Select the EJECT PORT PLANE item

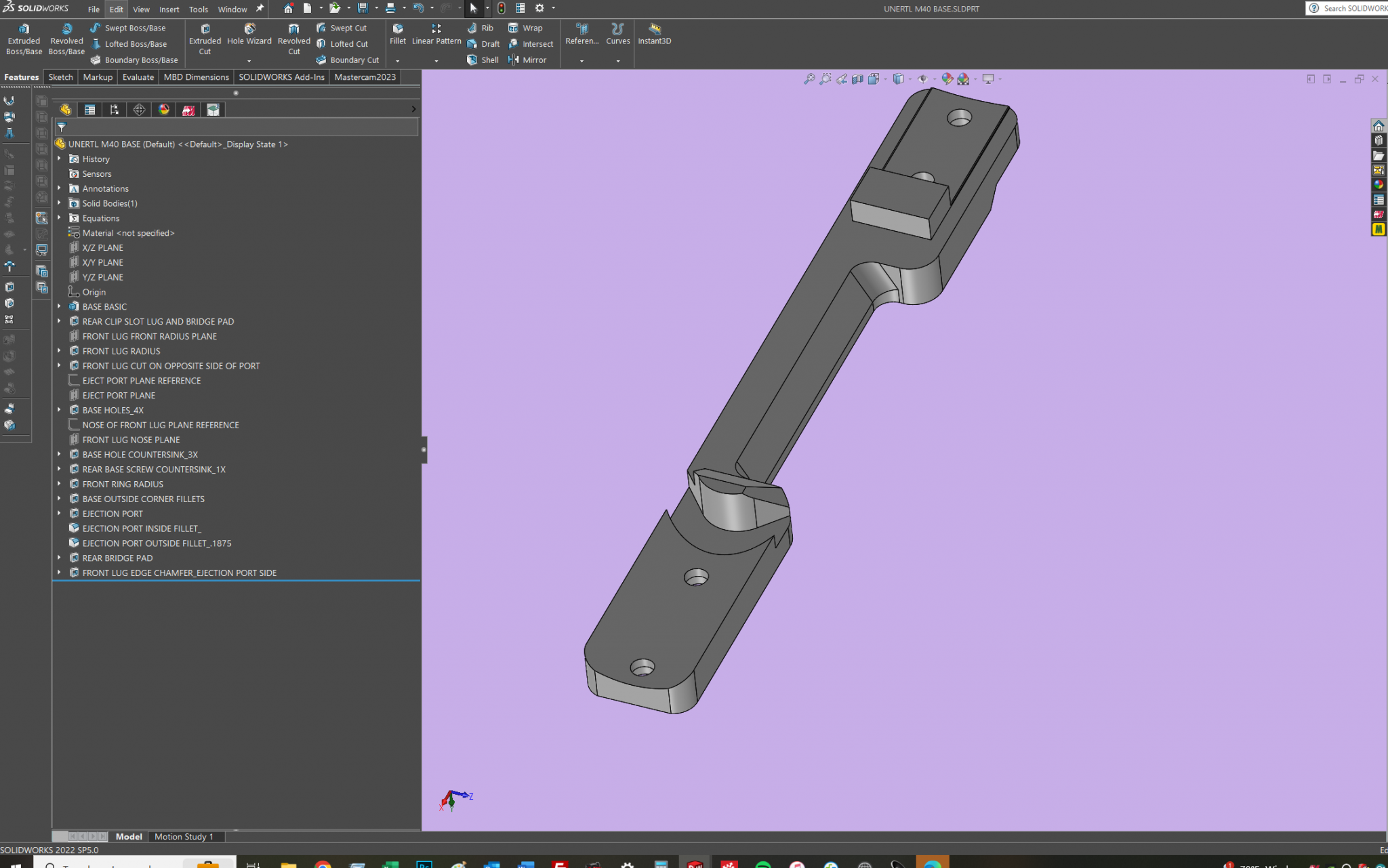point(119,395)
